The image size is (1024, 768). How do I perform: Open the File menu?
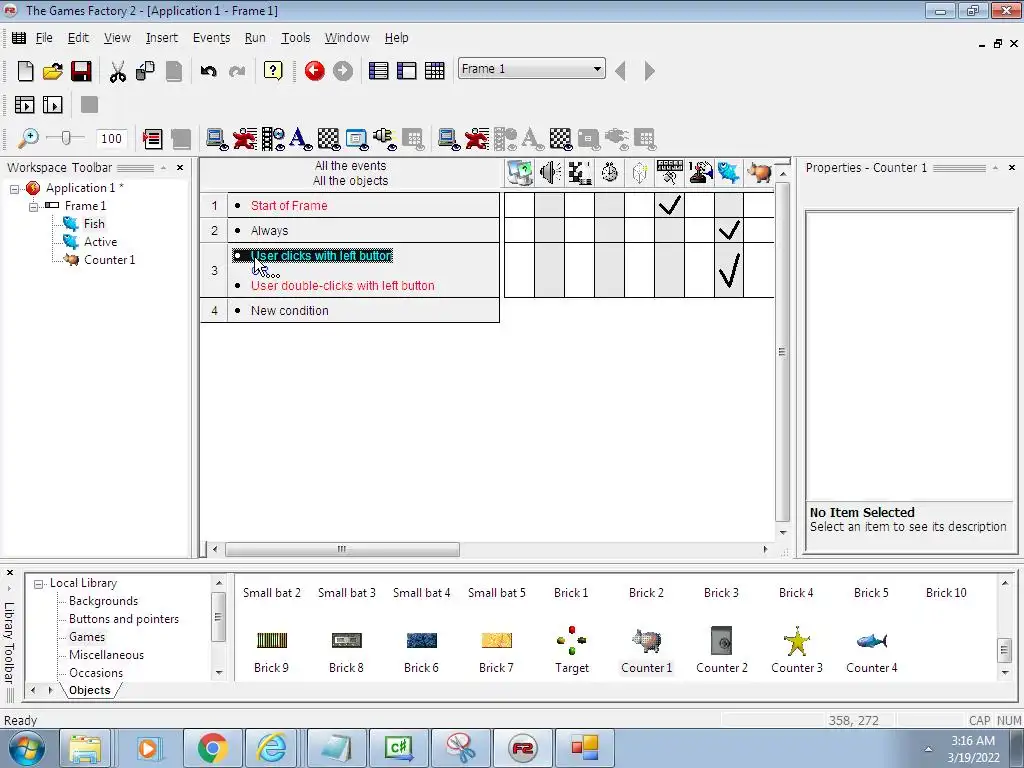44,38
